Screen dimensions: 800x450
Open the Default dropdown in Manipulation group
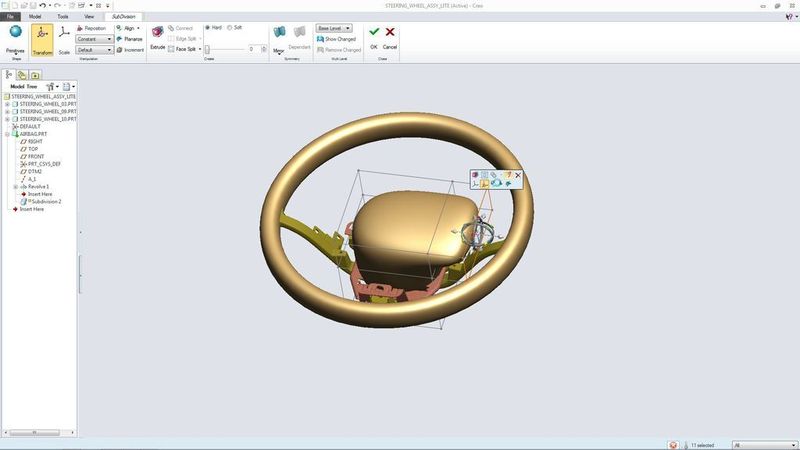(94, 50)
